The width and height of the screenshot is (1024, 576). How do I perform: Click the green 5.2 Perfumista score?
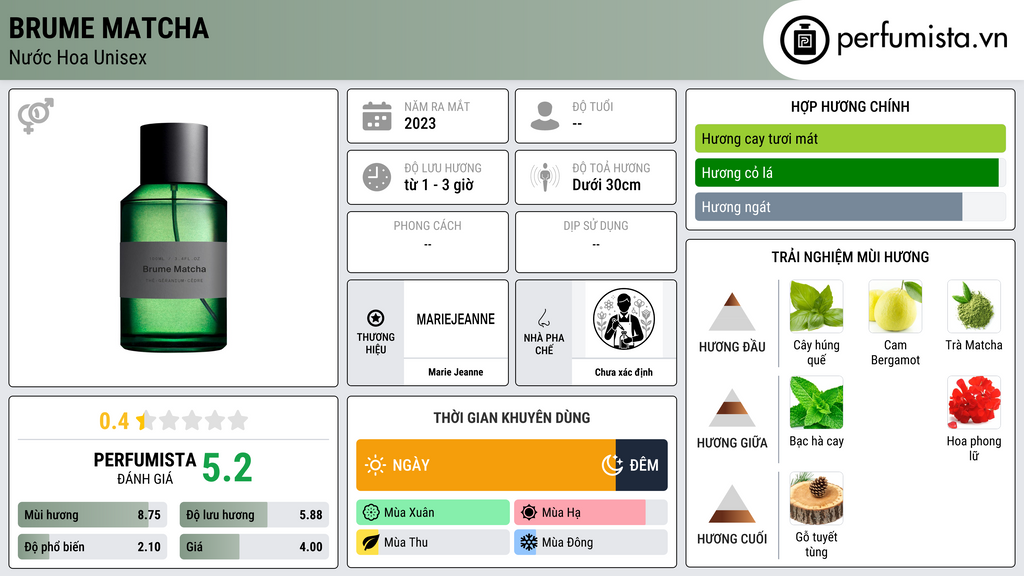[227, 468]
